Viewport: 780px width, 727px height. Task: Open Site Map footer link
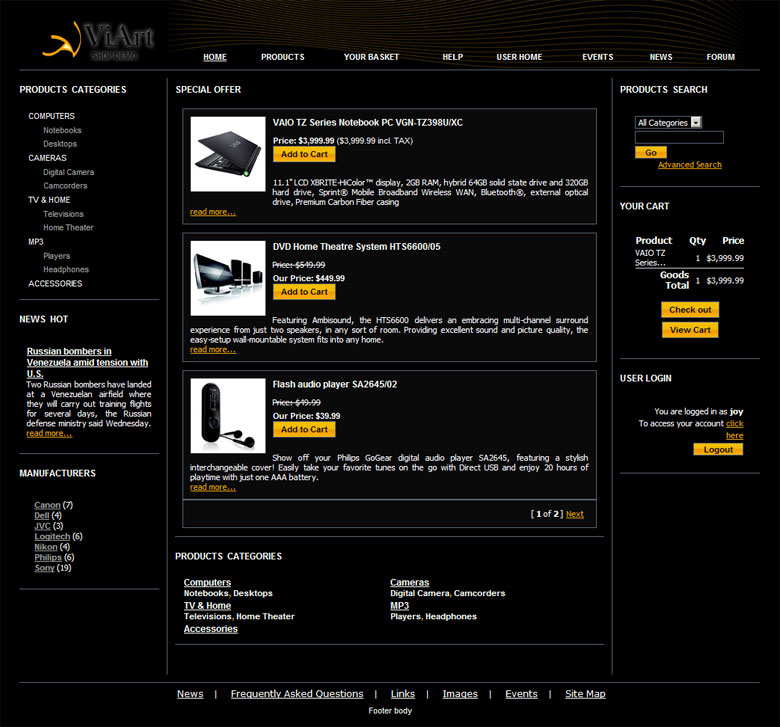pos(585,694)
